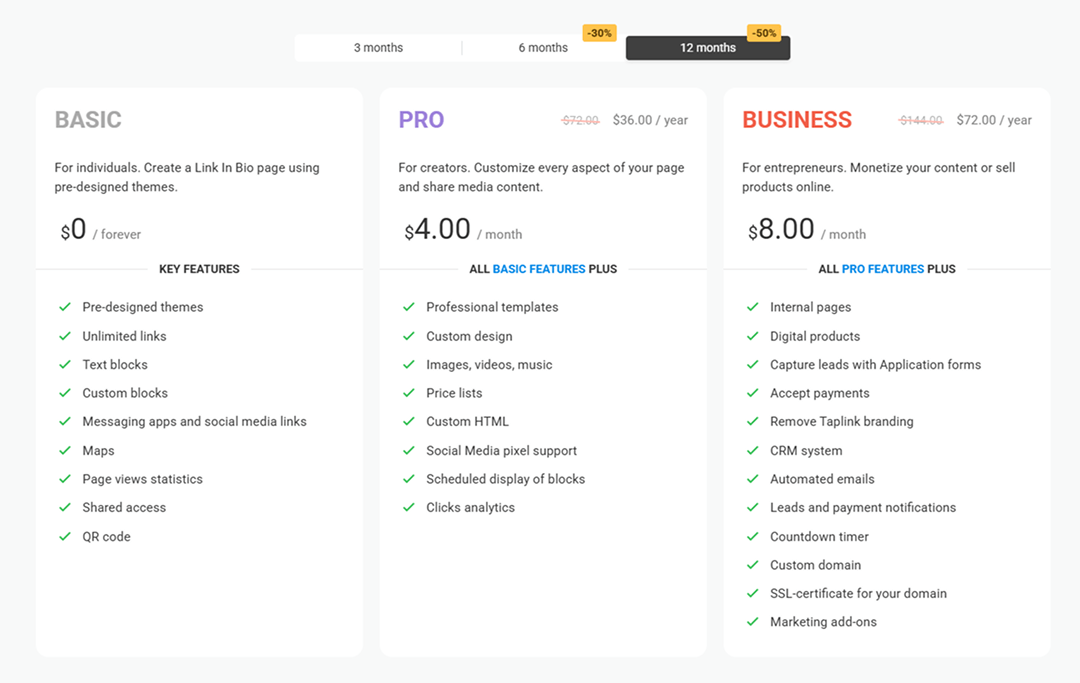Open the PRO FEATURES link in Business card
This screenshot has height=683, width=1080.
pos(882,269)
